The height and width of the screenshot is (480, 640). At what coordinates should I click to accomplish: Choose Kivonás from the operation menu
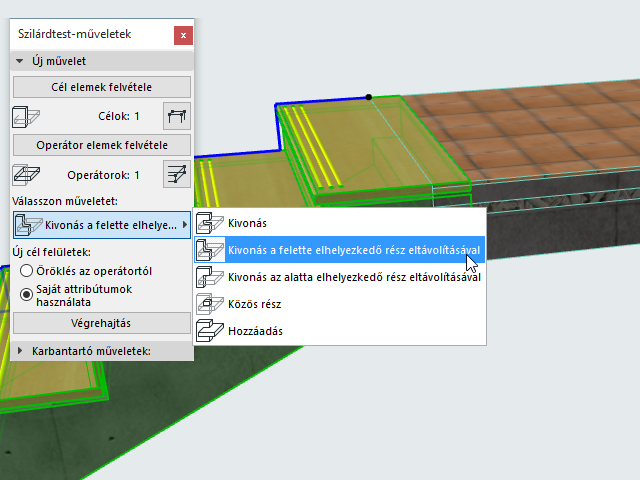click(340, 223)
